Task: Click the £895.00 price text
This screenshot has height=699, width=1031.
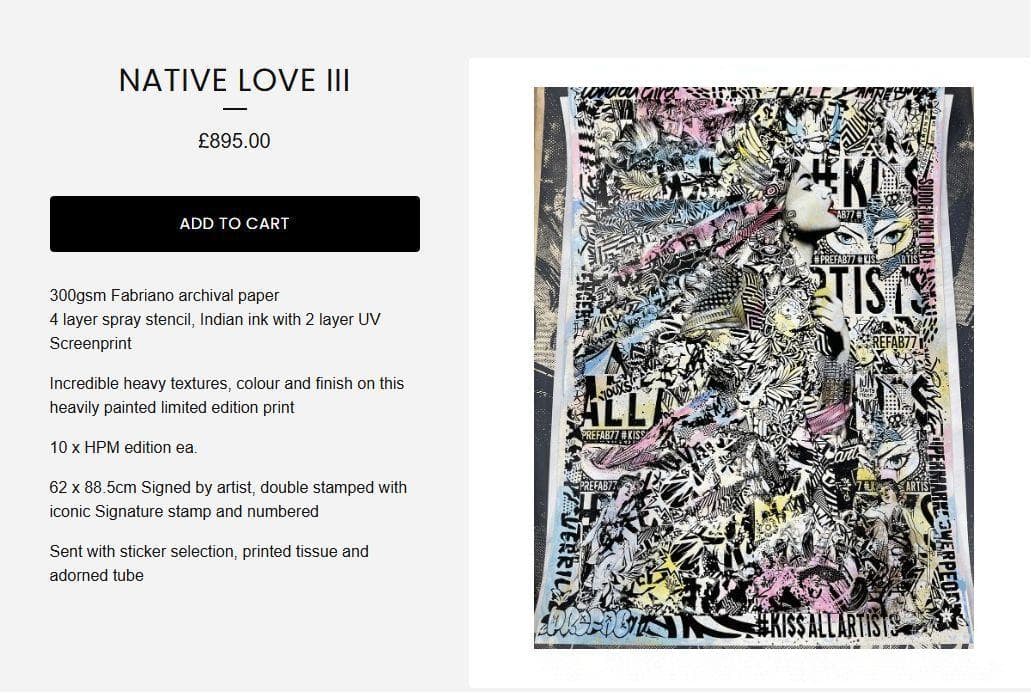Action: click(235, 141)
